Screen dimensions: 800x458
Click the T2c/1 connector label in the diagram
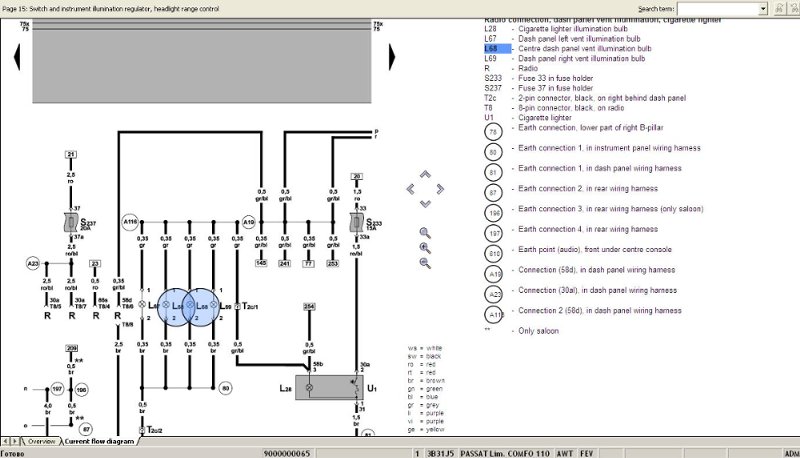(250, 306)
